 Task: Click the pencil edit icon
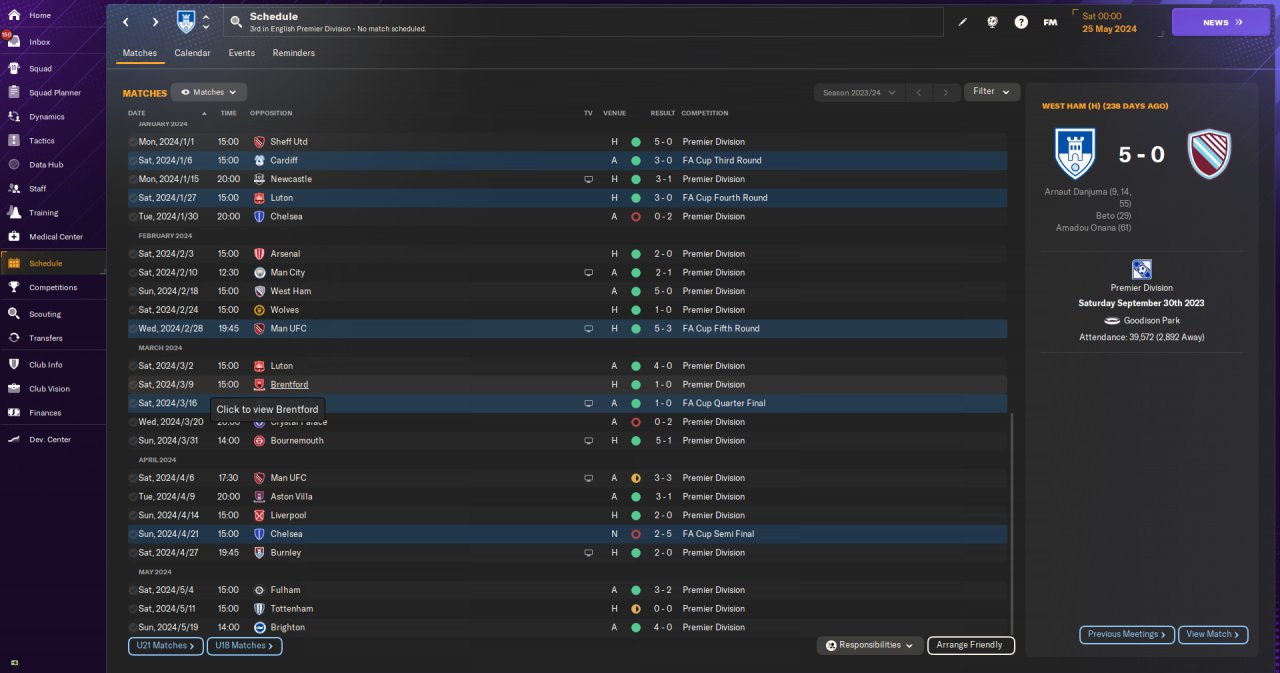963,22
